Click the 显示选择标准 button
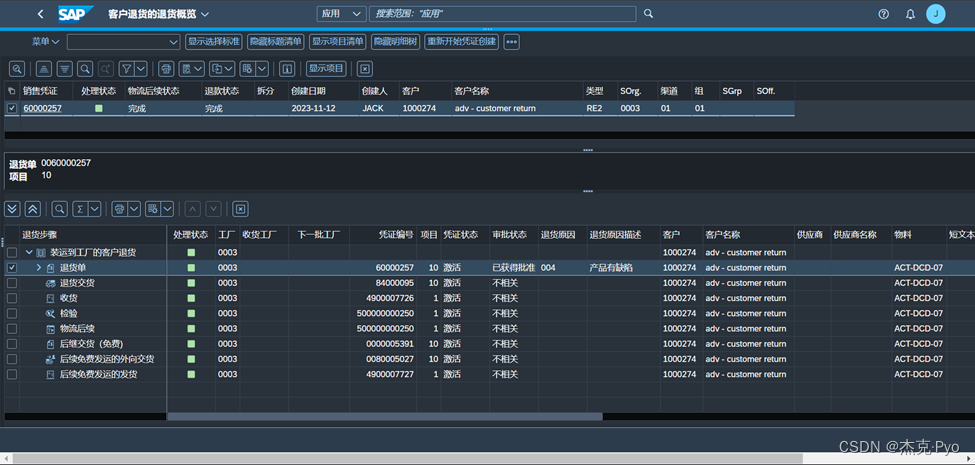975x465 pixels. (213, 42)
